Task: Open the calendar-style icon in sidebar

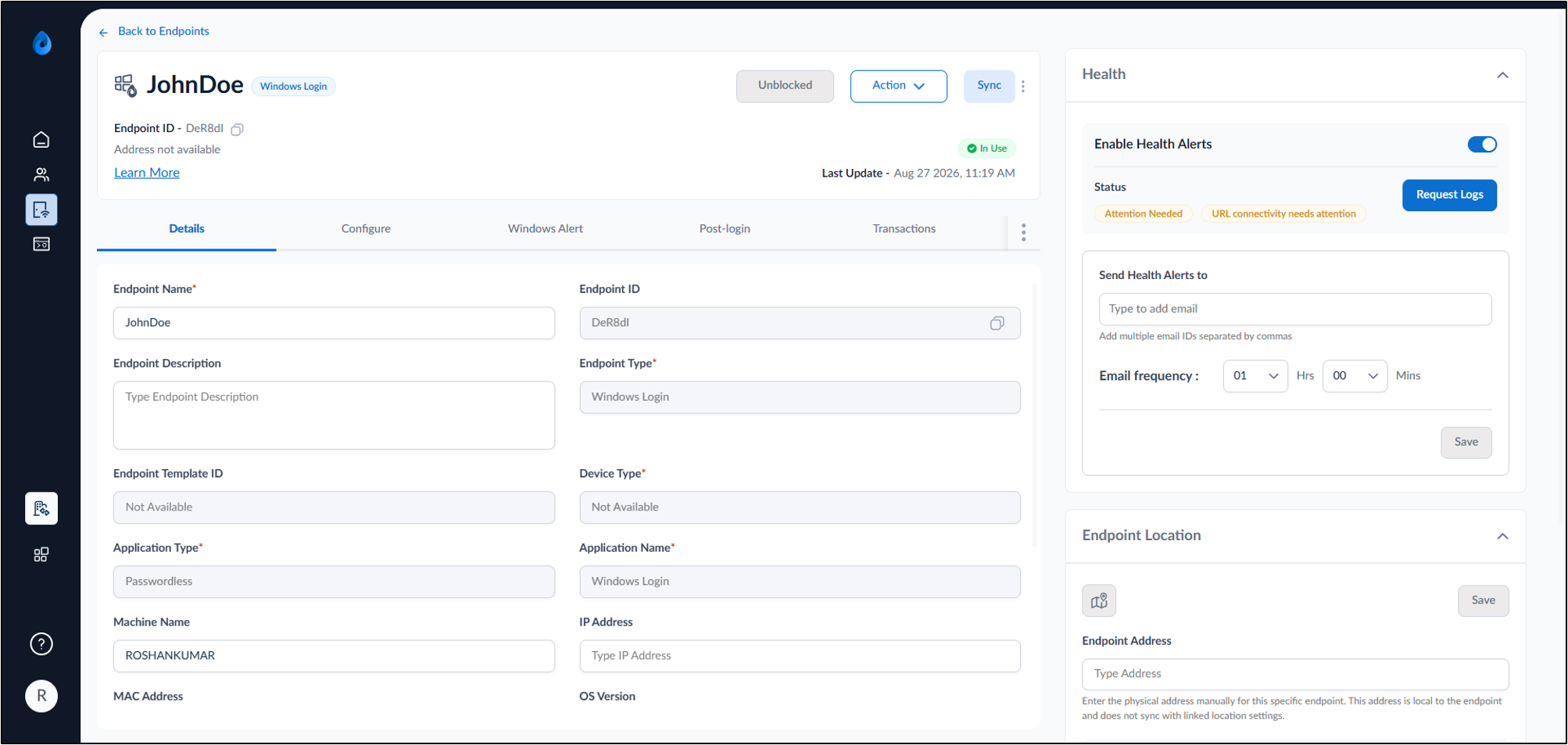Action: pos(41,245)
